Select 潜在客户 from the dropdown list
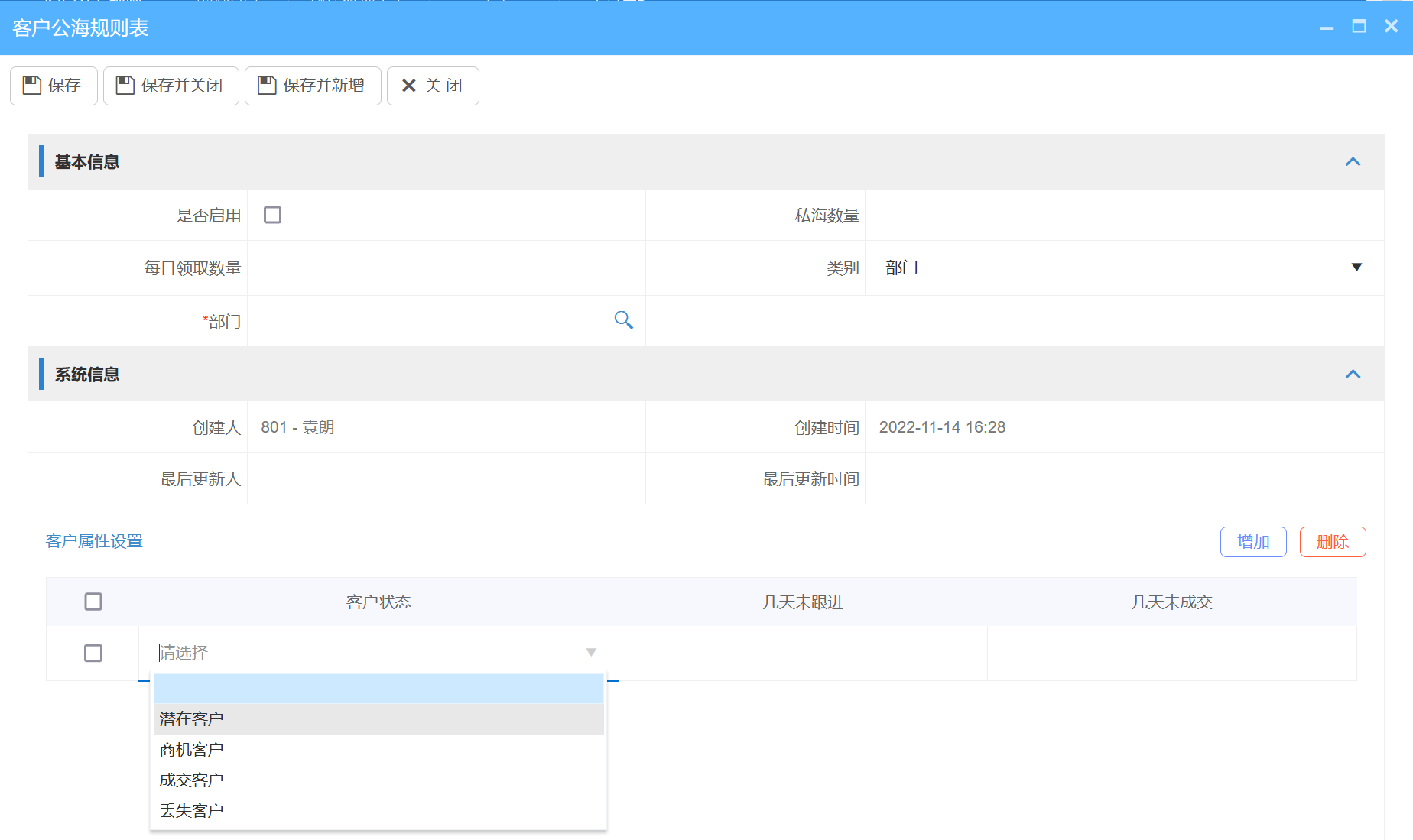Viewport: 1413px width, 840px height. pyautogui.click(x=191, y=718)
